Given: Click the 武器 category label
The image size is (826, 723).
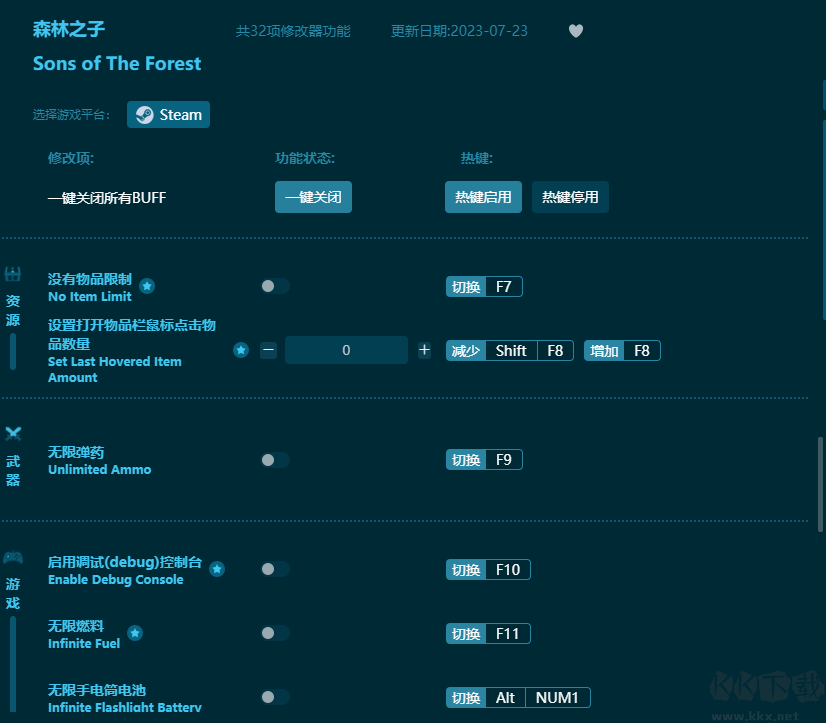Looking at the screenshot, I should (13, 471).
